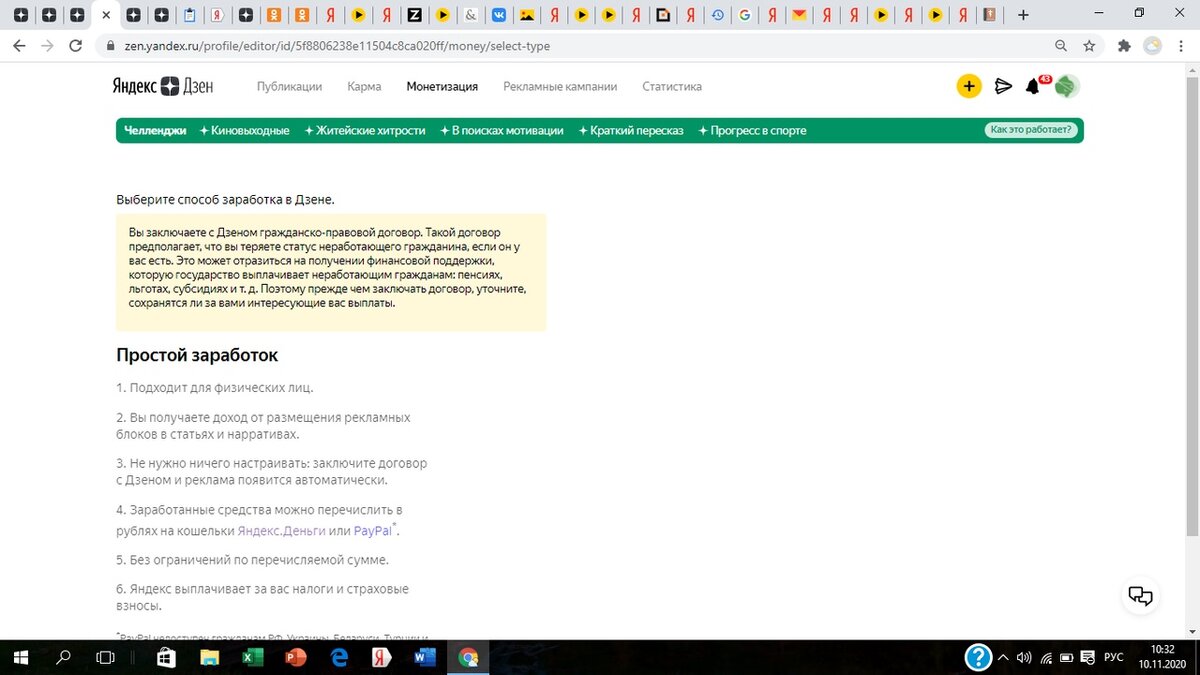Viewport: 1200px width, 675px height.
Task: Click the volume speaker tray icon
Action: tap(1024, 657)
